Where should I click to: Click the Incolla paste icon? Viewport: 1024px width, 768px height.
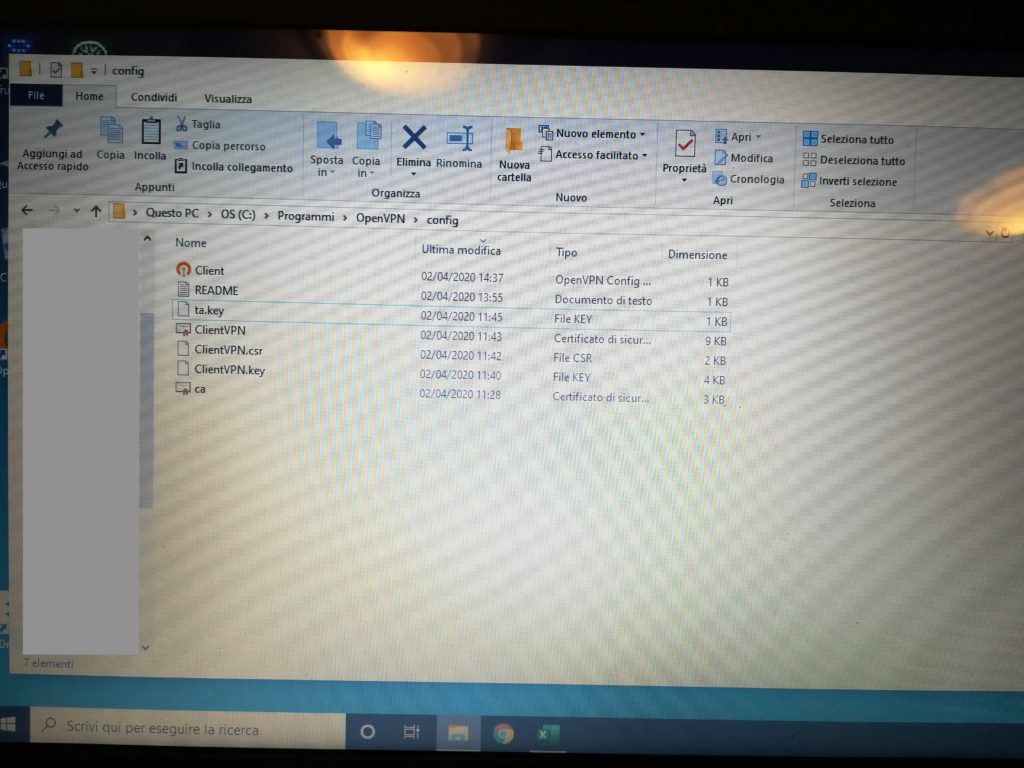pyautogui.click(x=151, y=131)
